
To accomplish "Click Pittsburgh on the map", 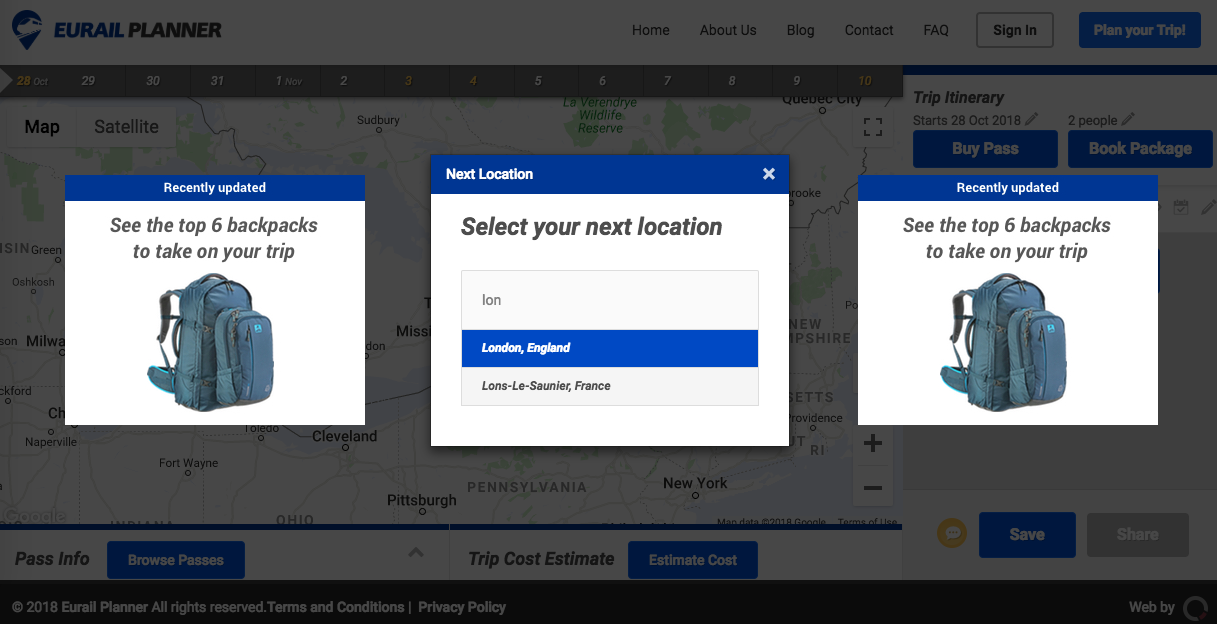I will pos(422,500).
